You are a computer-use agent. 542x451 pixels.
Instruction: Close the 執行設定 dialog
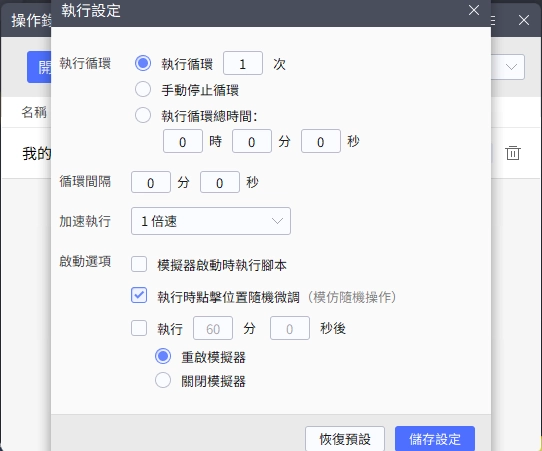[474, 10]
